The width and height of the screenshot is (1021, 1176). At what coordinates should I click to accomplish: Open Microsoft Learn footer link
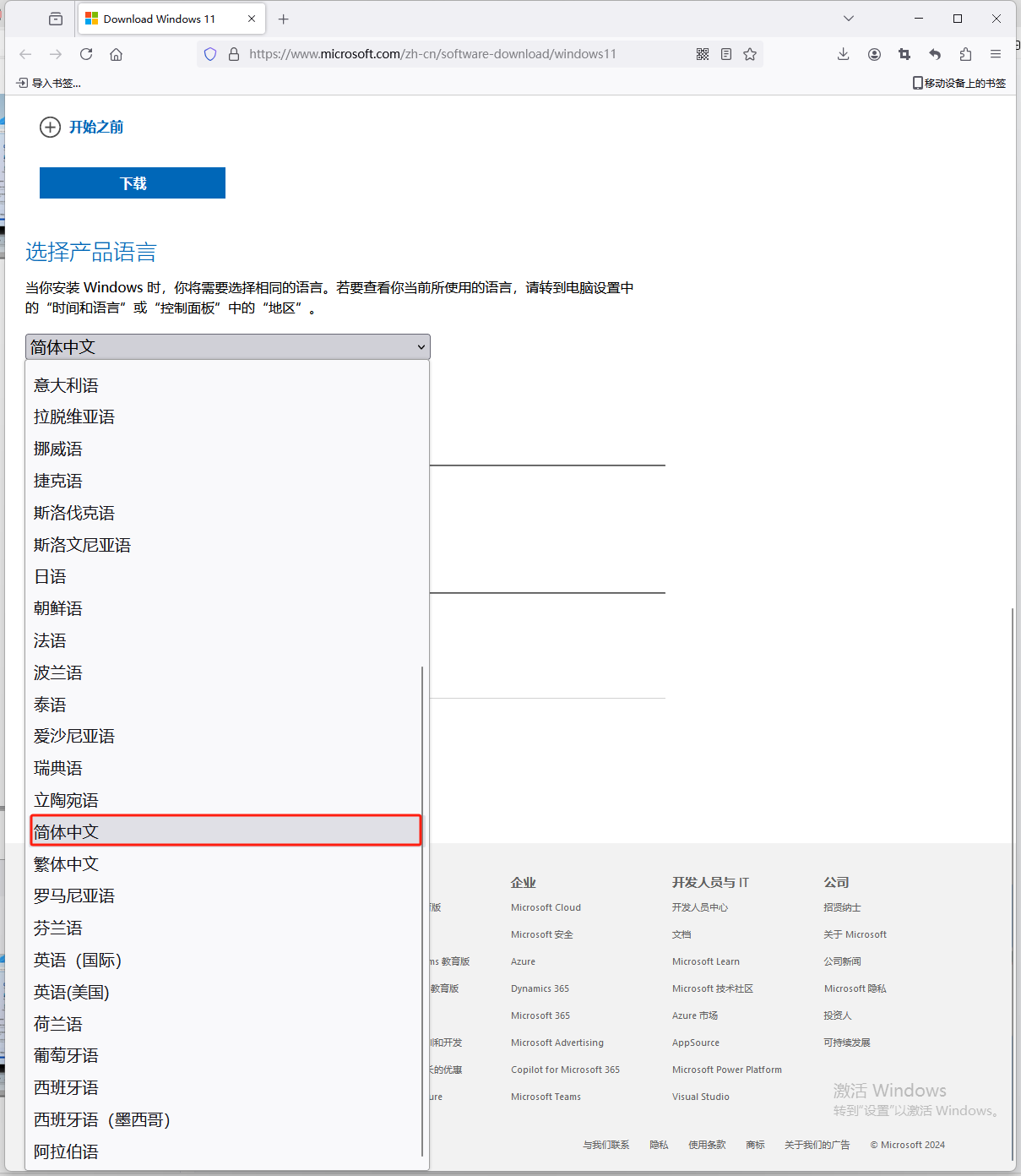point(706,961)
